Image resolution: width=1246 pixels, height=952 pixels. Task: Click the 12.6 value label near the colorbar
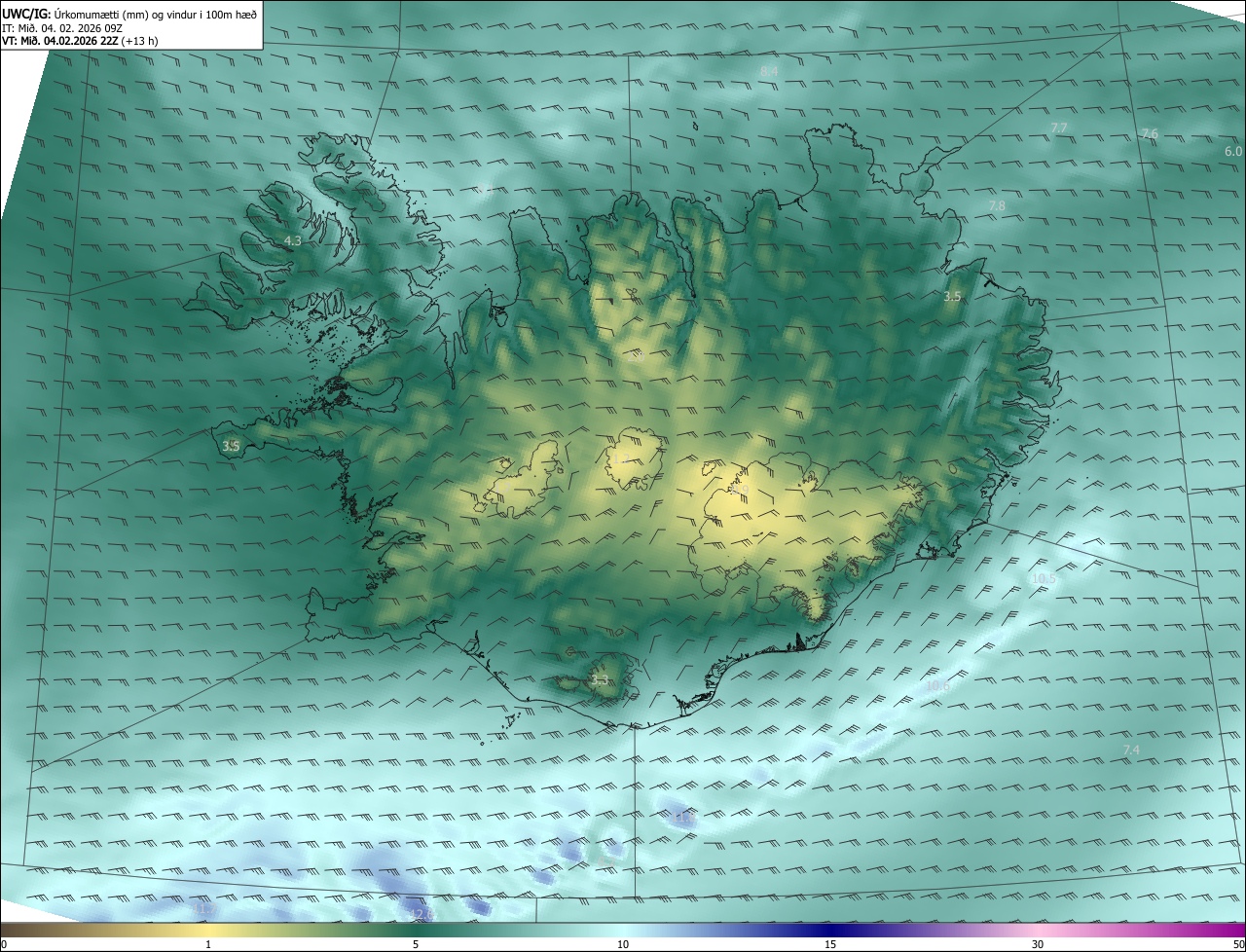pos(421,913)
